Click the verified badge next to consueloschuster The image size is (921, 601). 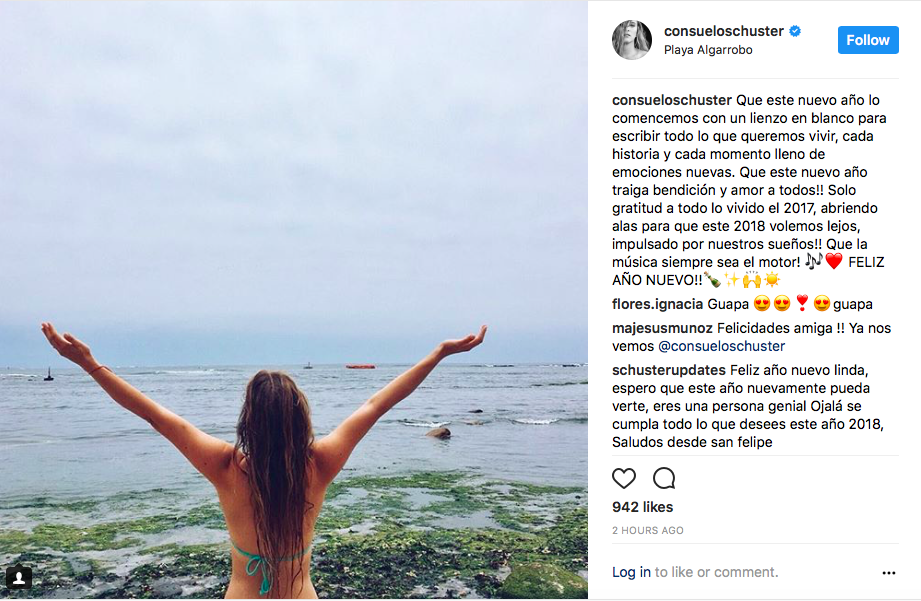(x=796, y=31)
